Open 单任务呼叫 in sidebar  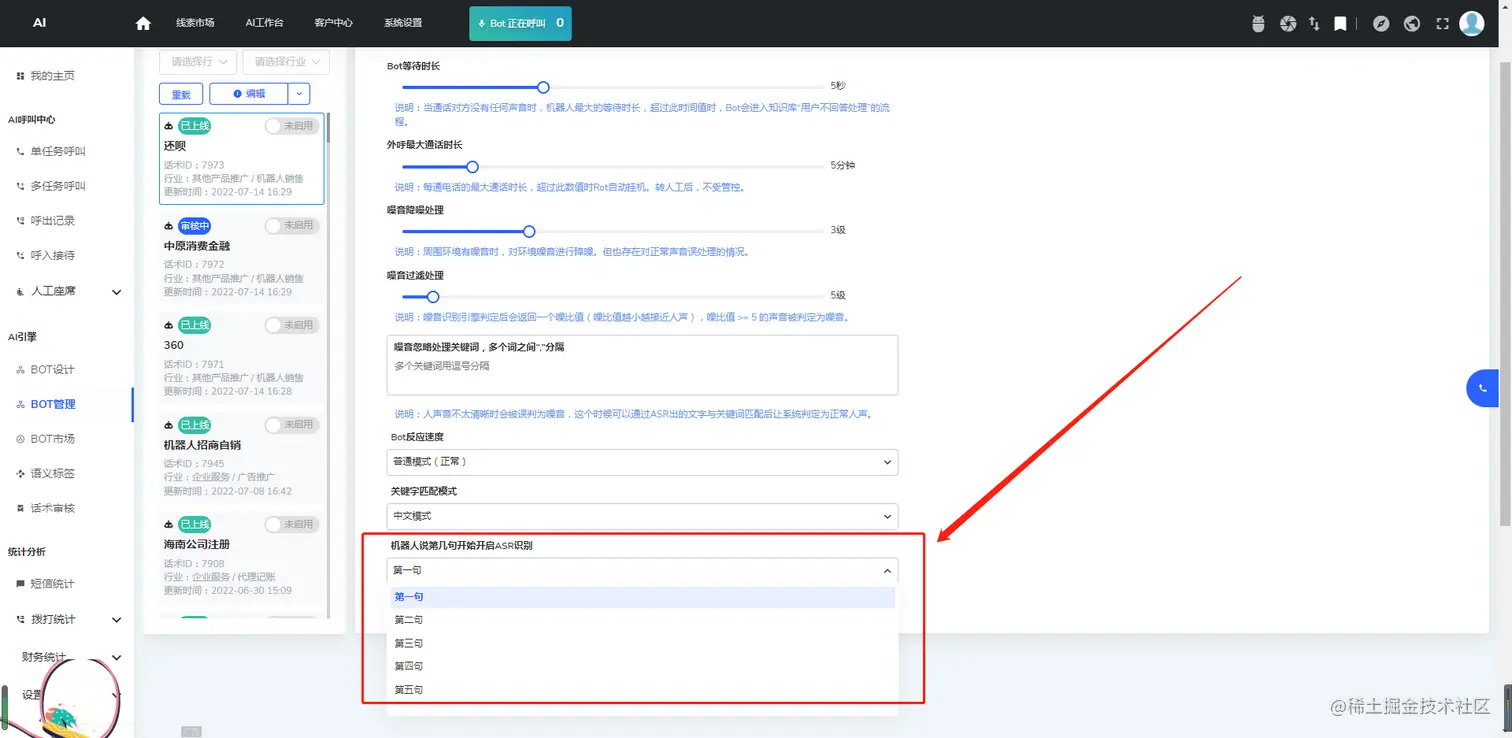pyautogui.click(x=58, y=151)
